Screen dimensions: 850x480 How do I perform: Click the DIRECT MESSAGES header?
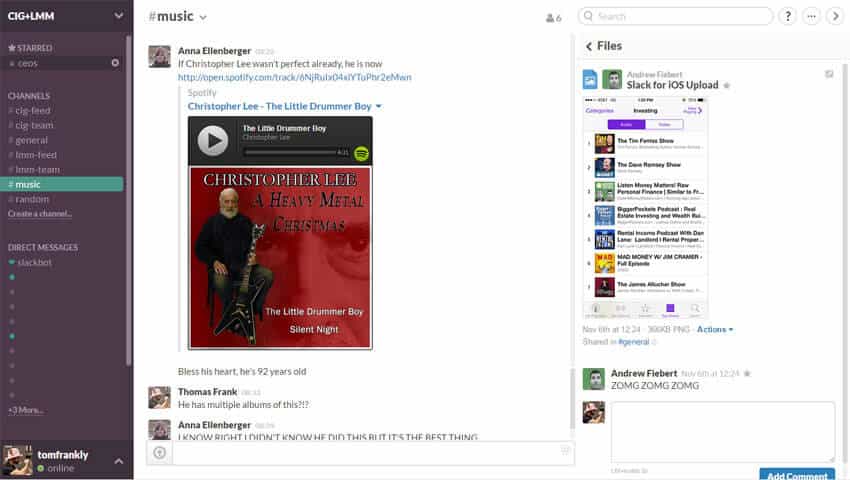coord(42,247)
